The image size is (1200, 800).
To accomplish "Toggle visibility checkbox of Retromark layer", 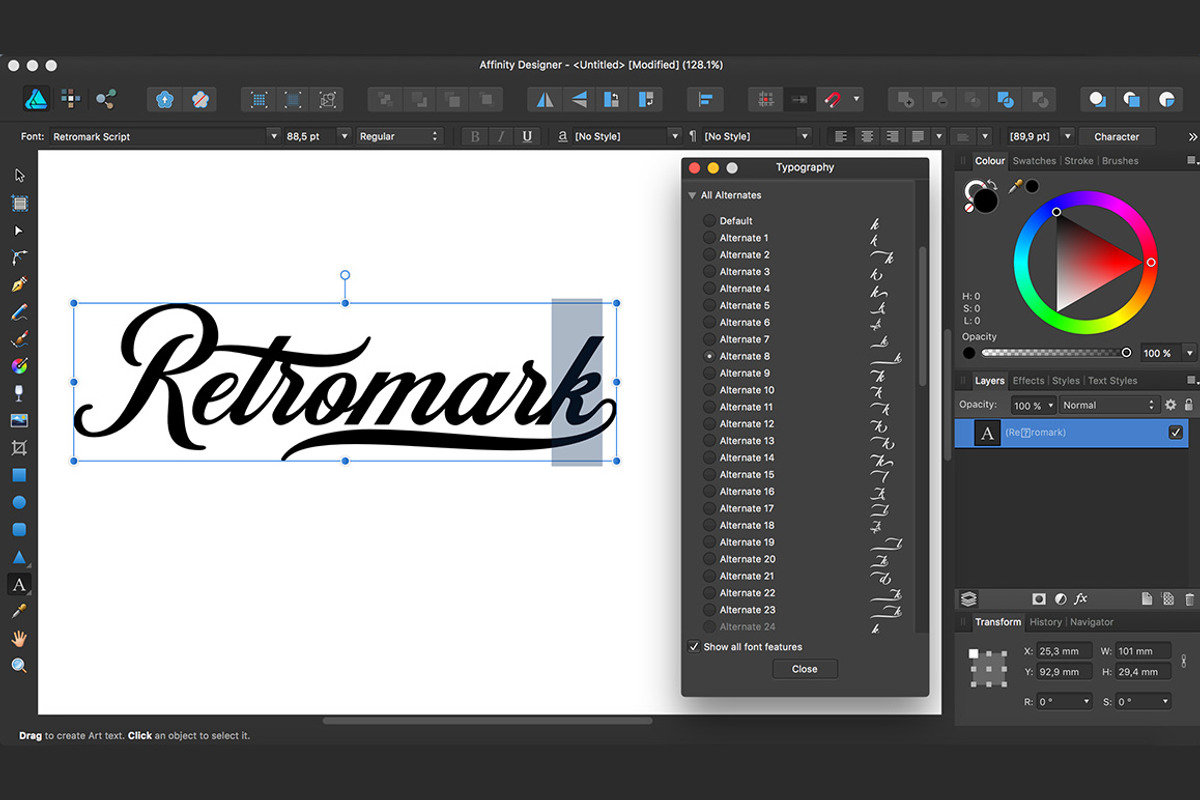I will (1175, 433).
